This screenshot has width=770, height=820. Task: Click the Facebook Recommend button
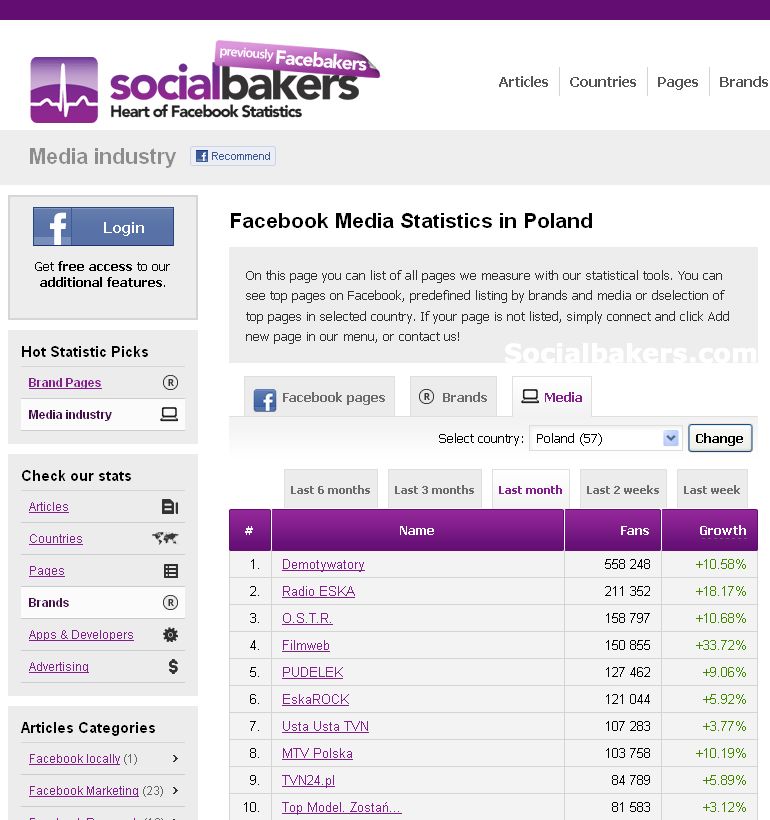pos(233,156)
